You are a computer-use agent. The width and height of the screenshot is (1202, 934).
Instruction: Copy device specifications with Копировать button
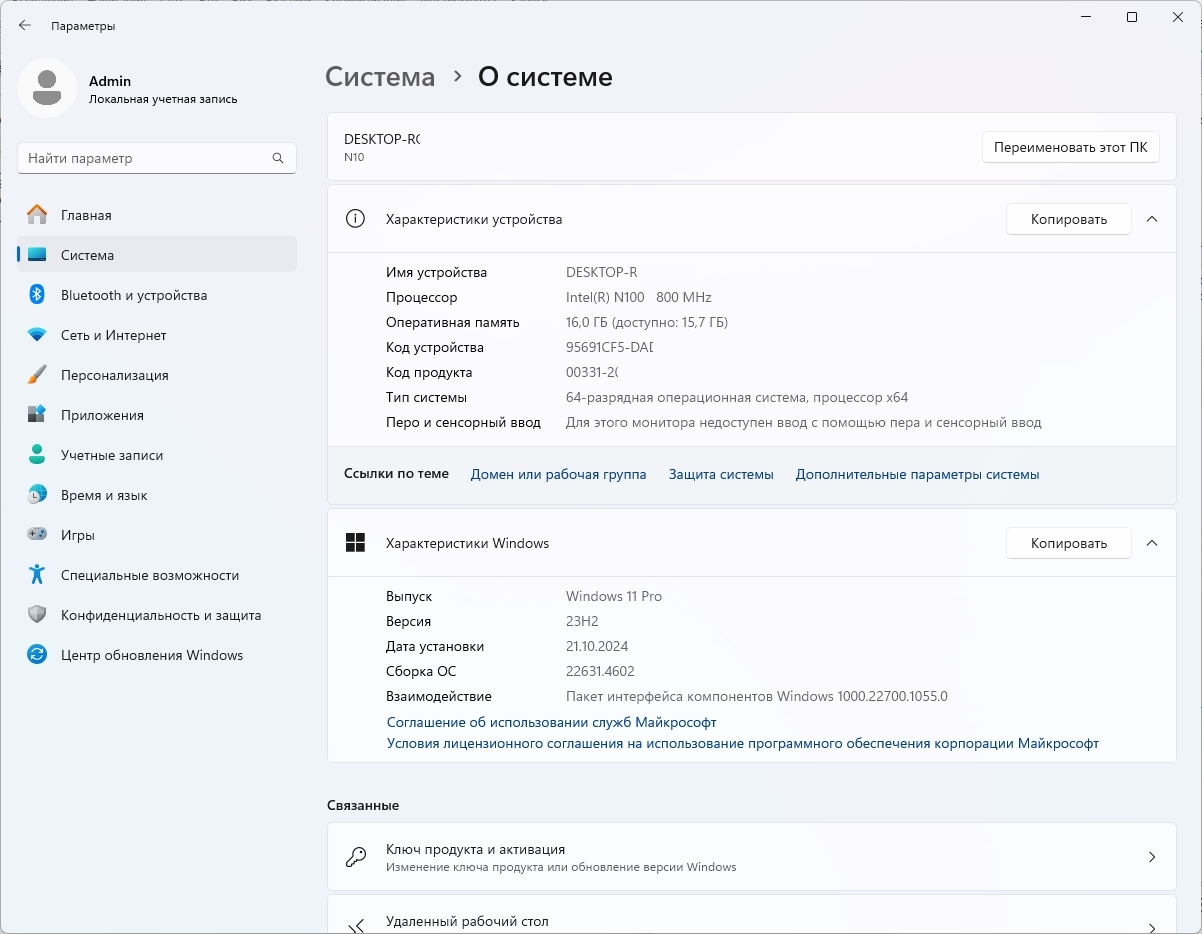click(1068, 219)
